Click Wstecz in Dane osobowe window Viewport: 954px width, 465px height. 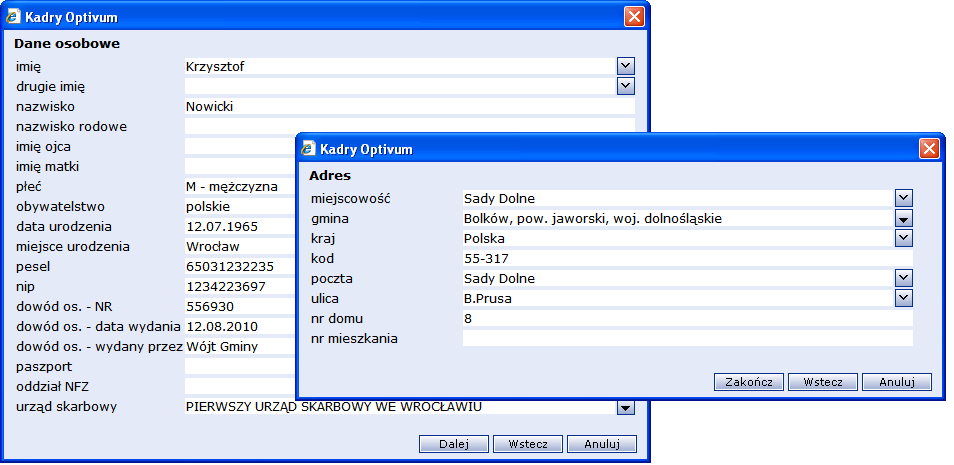527,444
